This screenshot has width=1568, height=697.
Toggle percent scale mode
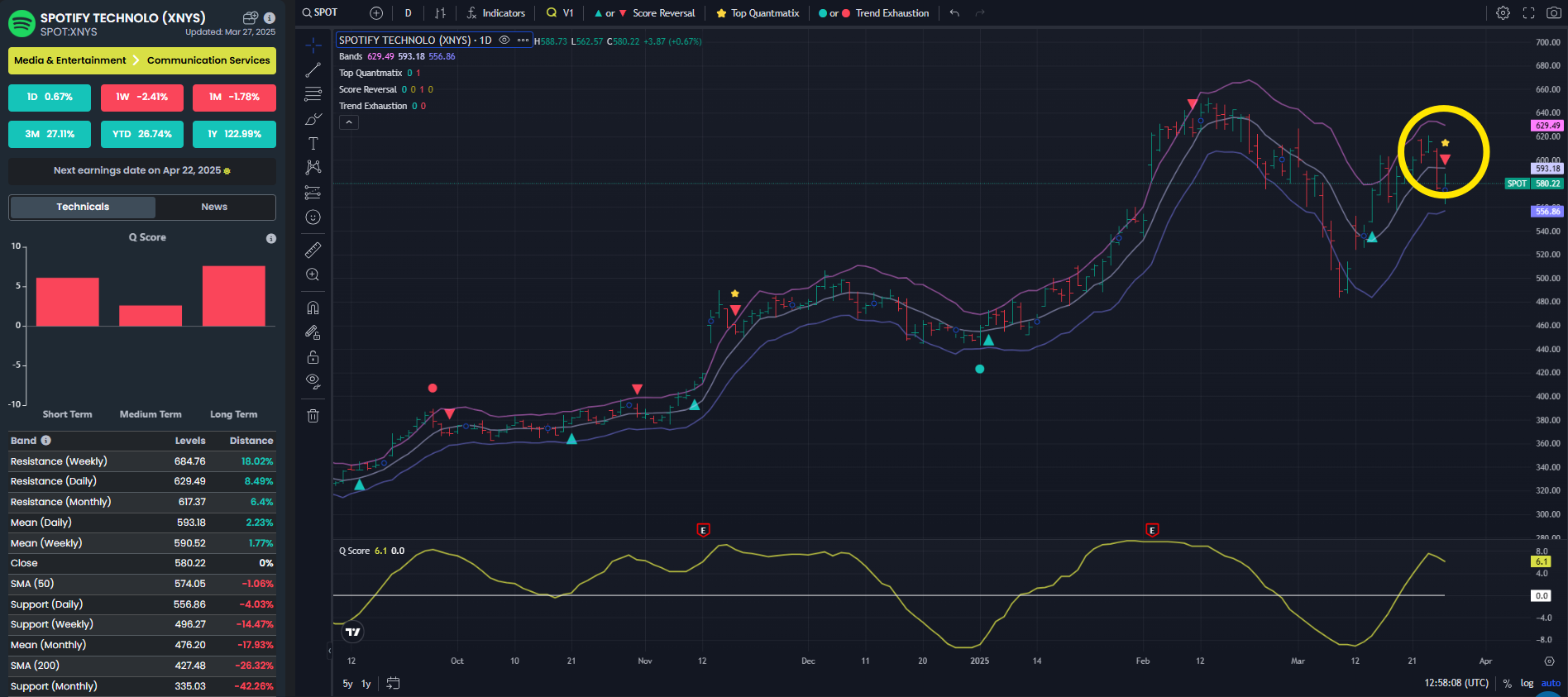click(x=1507, y=684)
